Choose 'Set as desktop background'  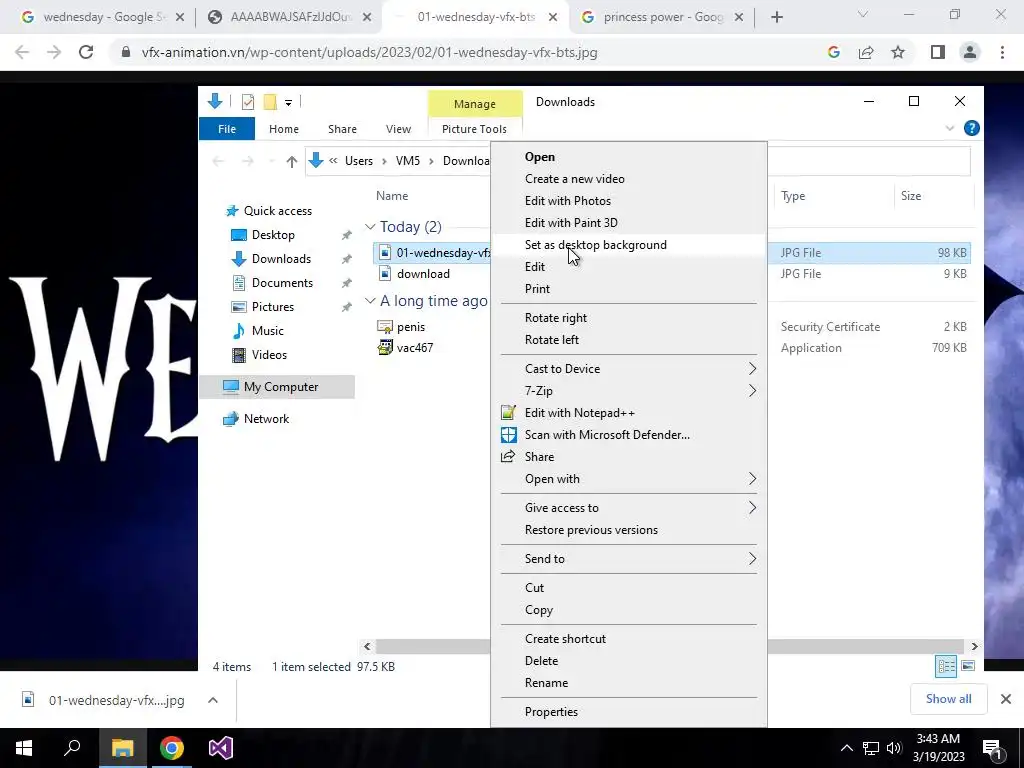click(x=629, y=245)
